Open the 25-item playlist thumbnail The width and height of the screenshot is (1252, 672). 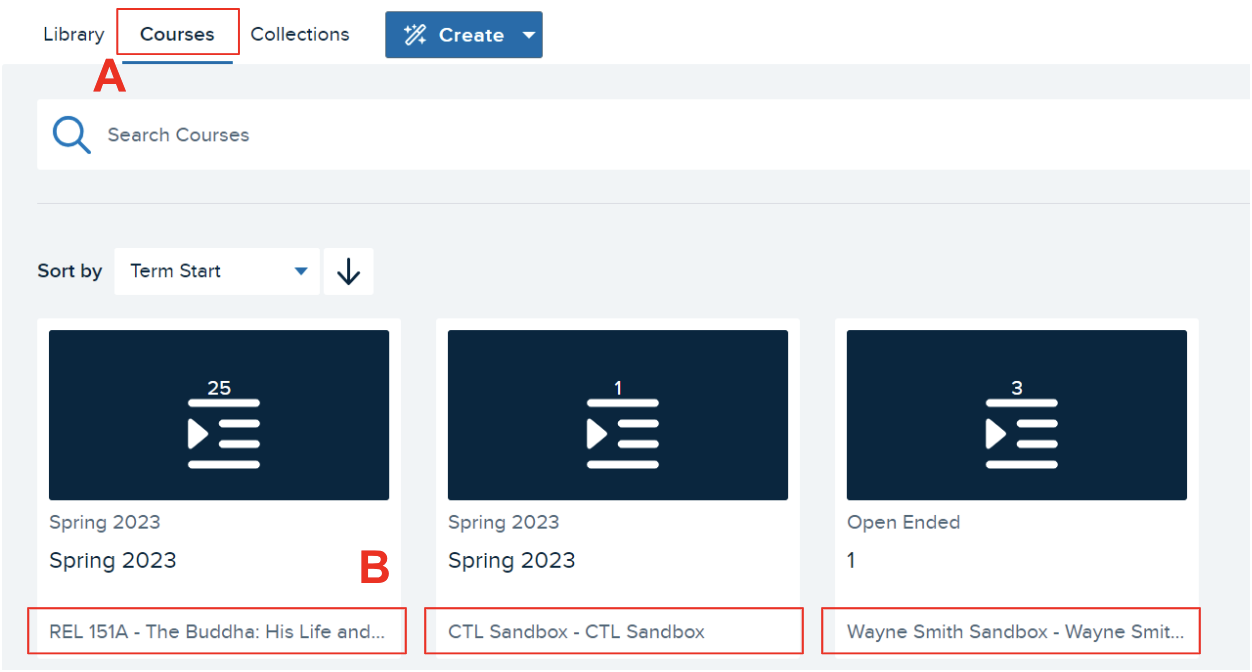click(219, 415)
